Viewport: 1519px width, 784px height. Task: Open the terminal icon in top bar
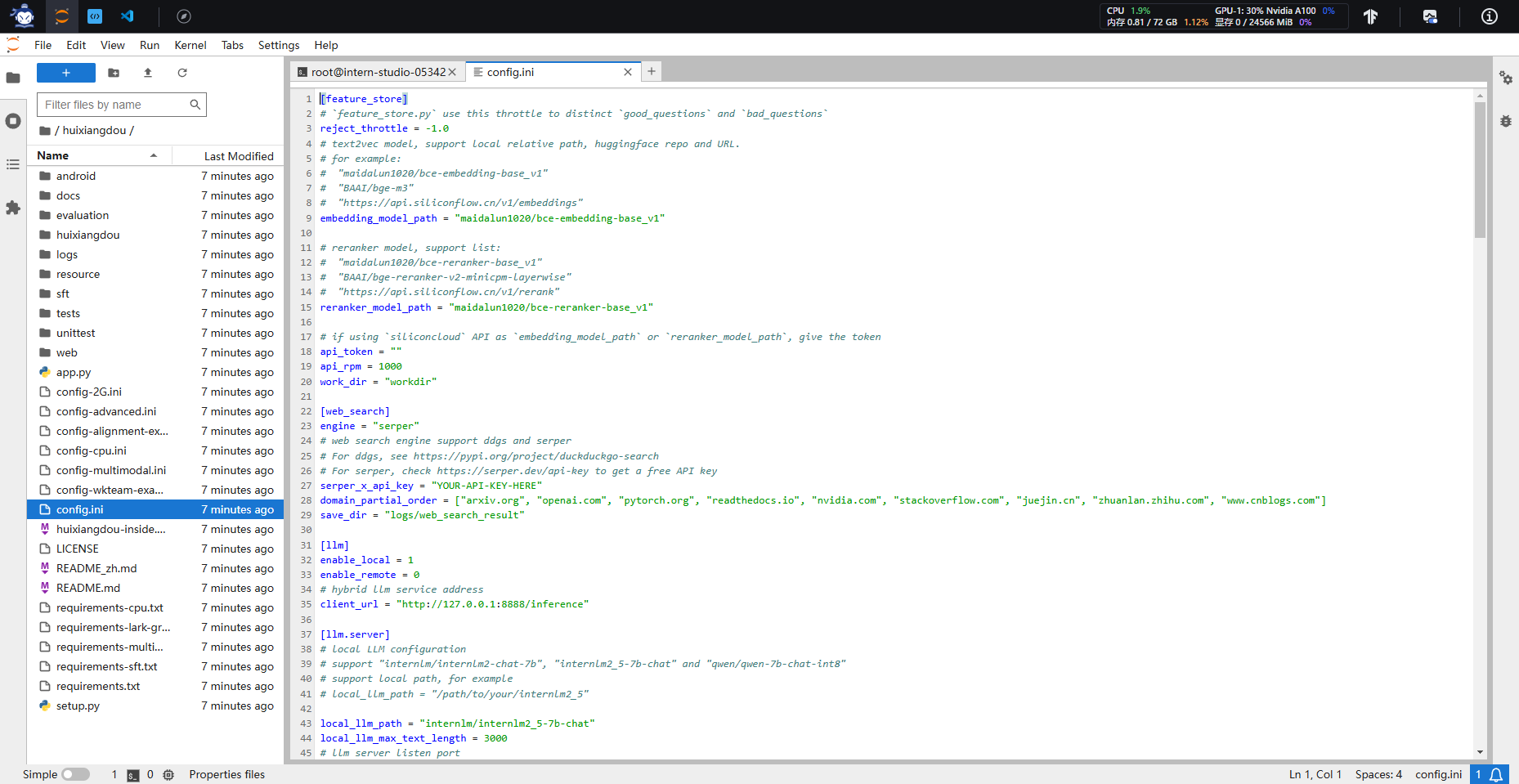tap(95, 16)
